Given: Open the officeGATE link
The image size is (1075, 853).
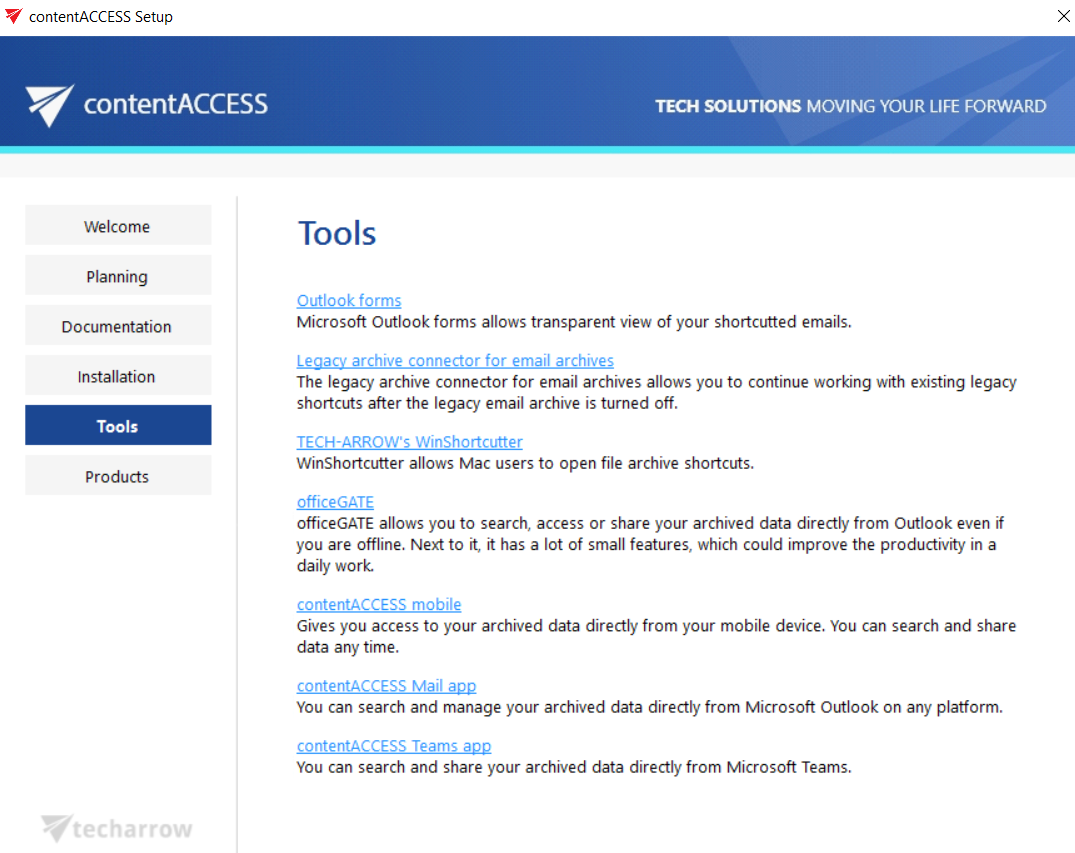Looking at the screenshot, I should tap(335, 501).
